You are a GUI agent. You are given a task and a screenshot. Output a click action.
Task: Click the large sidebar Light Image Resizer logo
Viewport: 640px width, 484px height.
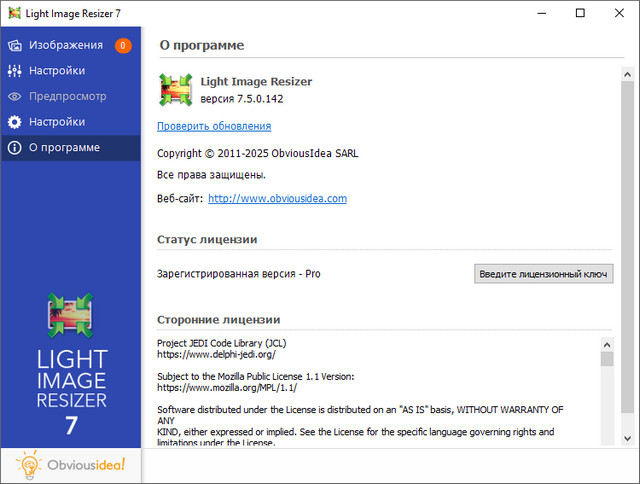pyautogui.click(x=71, y=315)
